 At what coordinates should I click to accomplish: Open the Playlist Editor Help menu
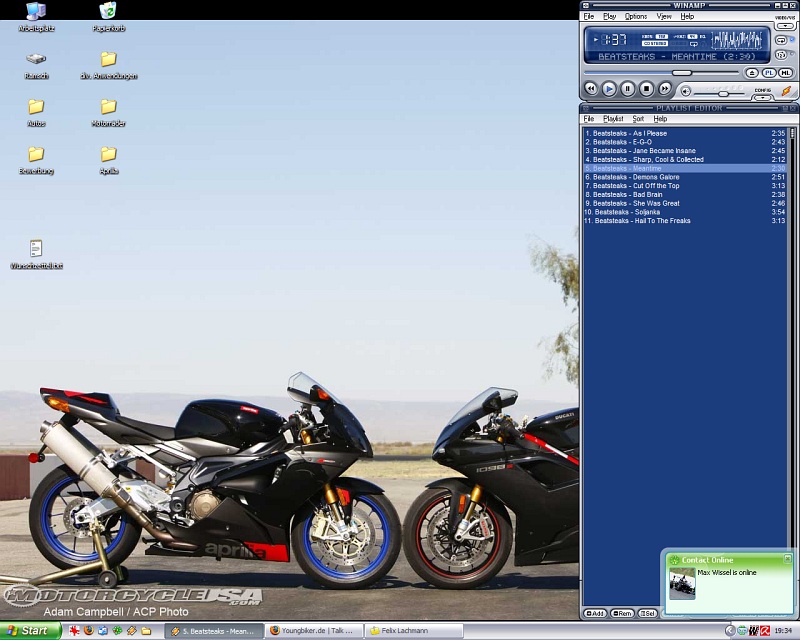click(x=660, y=119)
